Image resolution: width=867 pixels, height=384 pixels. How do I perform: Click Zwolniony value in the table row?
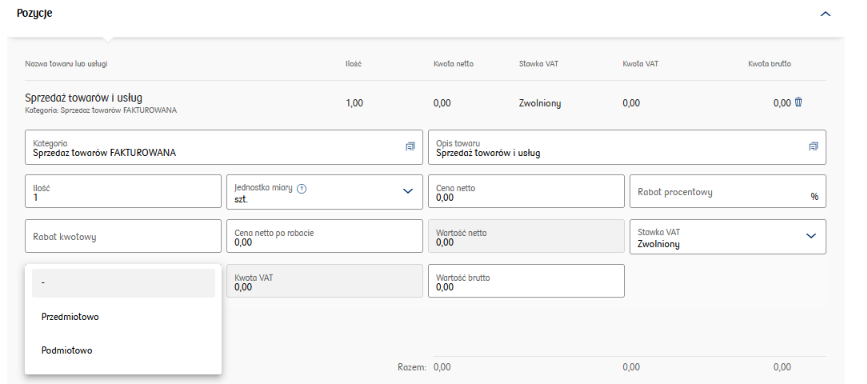[x=540, y=103]
